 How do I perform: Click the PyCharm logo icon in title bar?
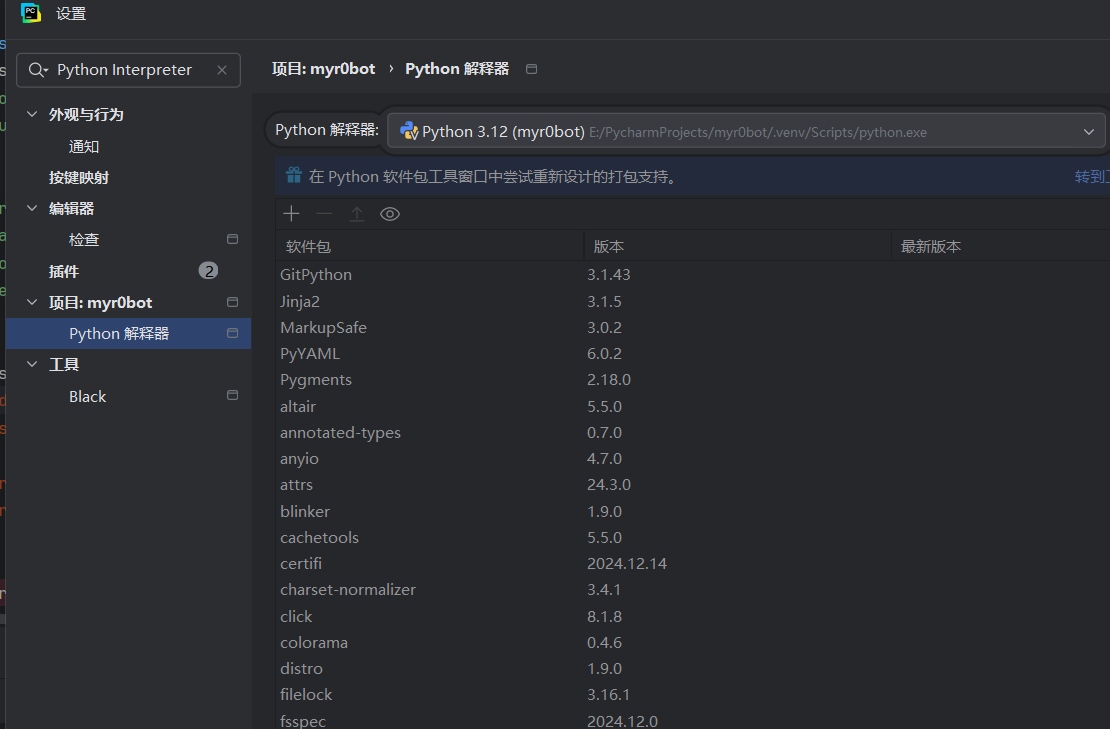pyautogui.click(x=31, y=13)
